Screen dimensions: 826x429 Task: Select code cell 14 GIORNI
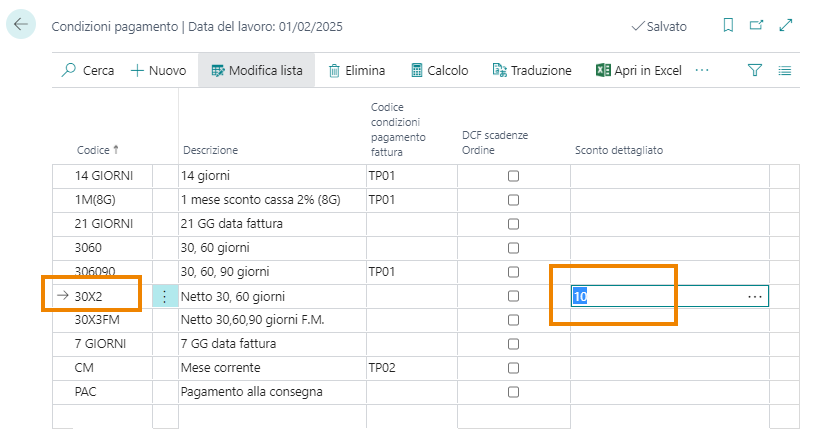coord(103,176)
